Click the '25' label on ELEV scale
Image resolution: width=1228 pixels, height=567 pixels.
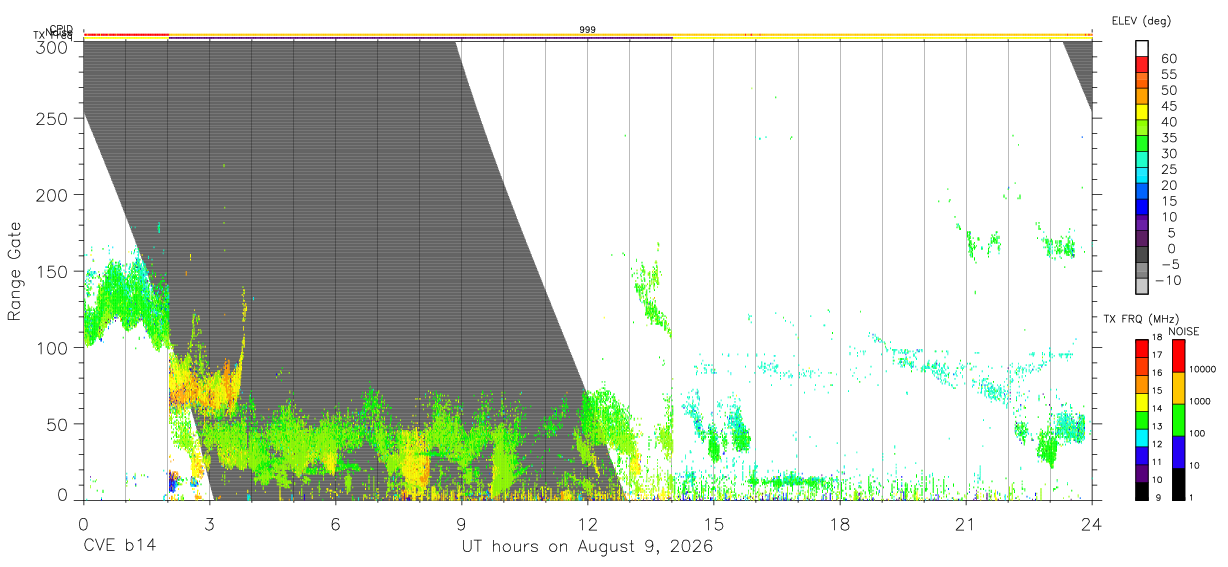click(1168, 169)
